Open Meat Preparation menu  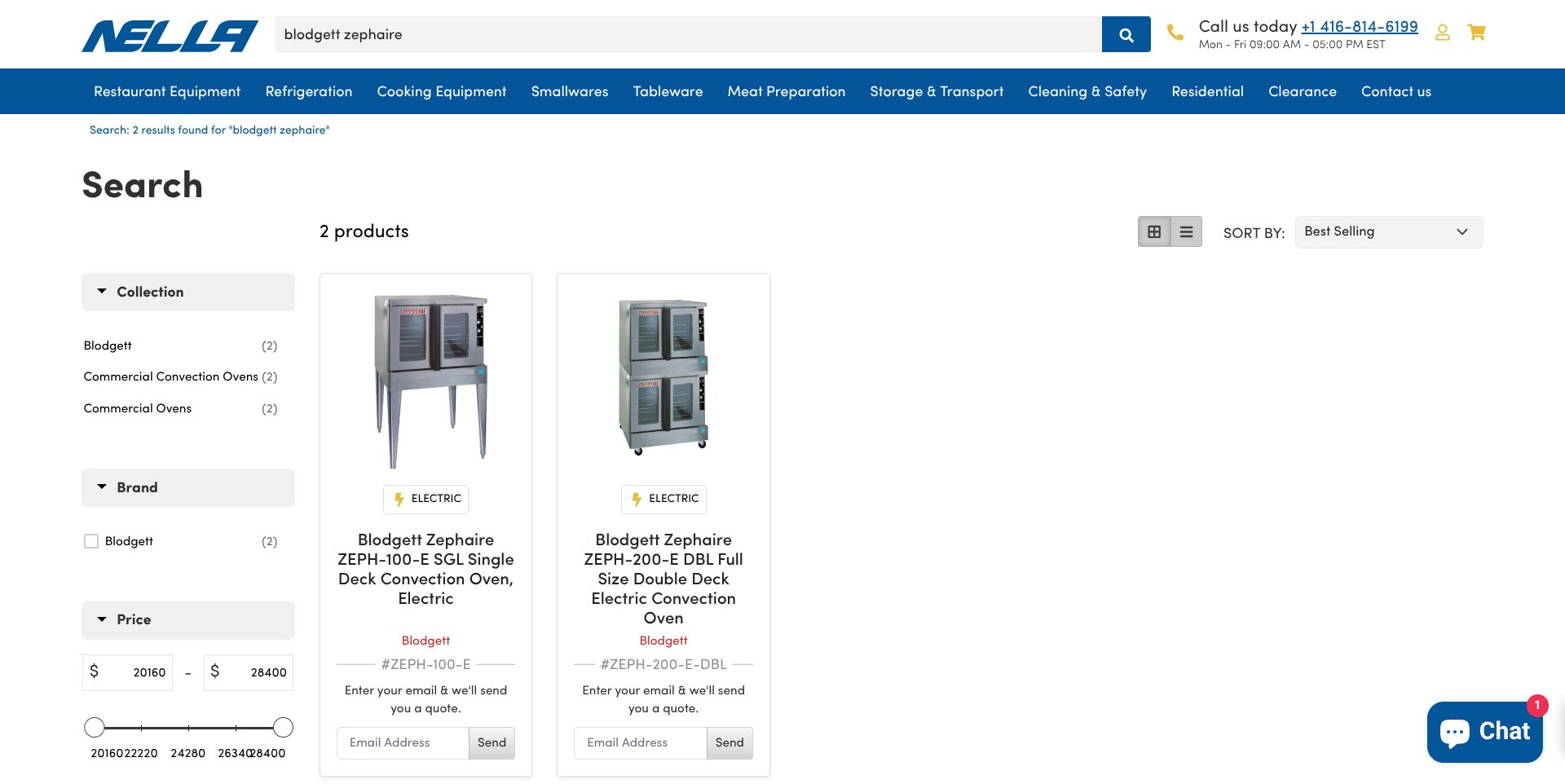787,91
